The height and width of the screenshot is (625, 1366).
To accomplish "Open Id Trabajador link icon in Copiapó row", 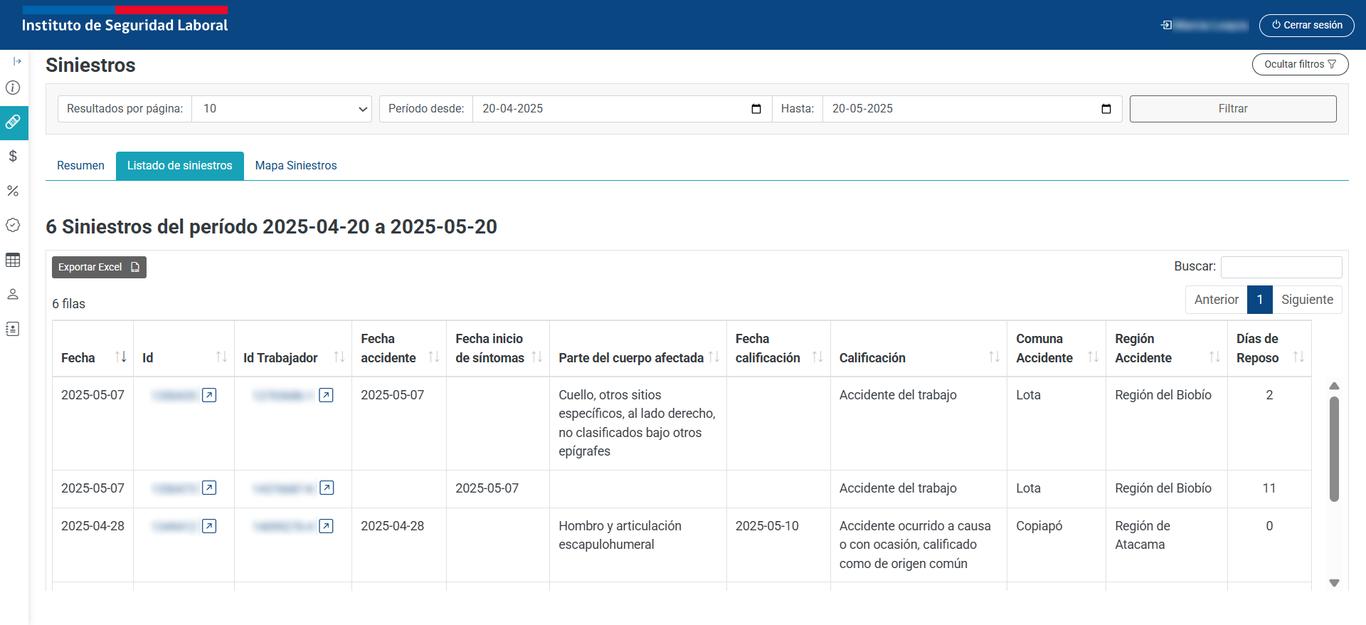I will point(326,526).
